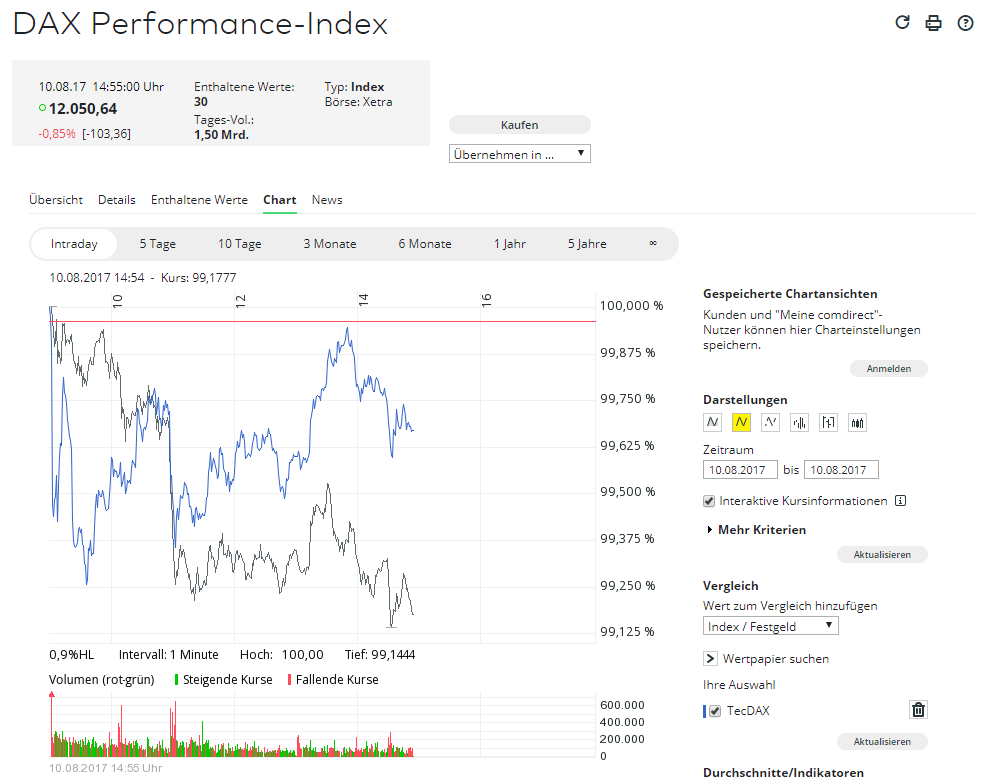Image resolution: width=990 pixels, height=783 pixels.
Task: Expand the Mehr Kriterien section
Action: 760,529
